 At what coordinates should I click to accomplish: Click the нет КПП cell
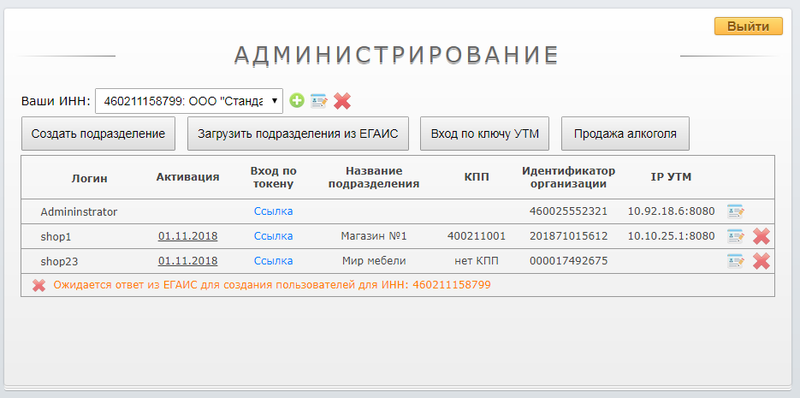point(477,261)
